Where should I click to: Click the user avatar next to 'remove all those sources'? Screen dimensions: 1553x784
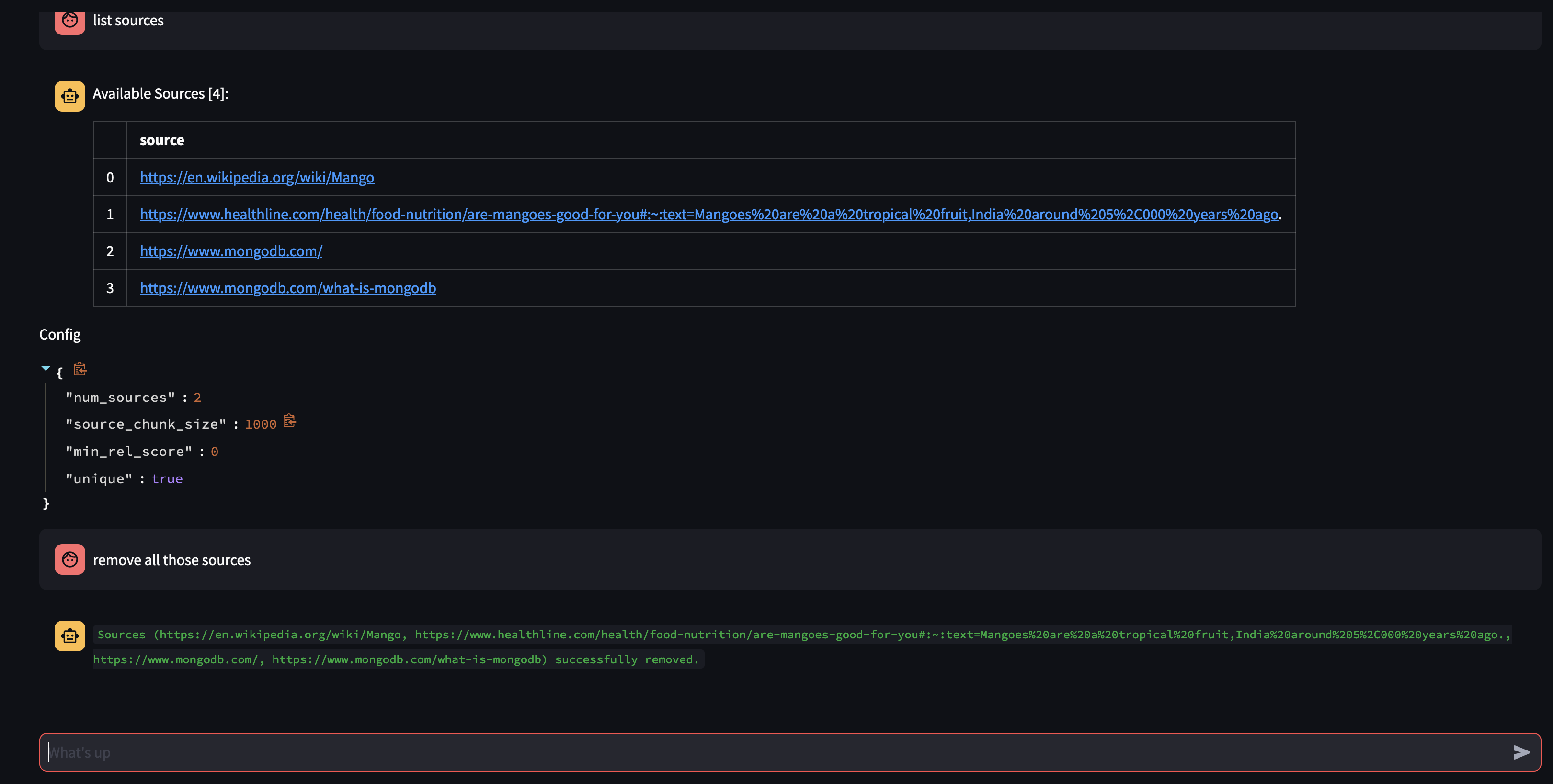pos(70,559)
